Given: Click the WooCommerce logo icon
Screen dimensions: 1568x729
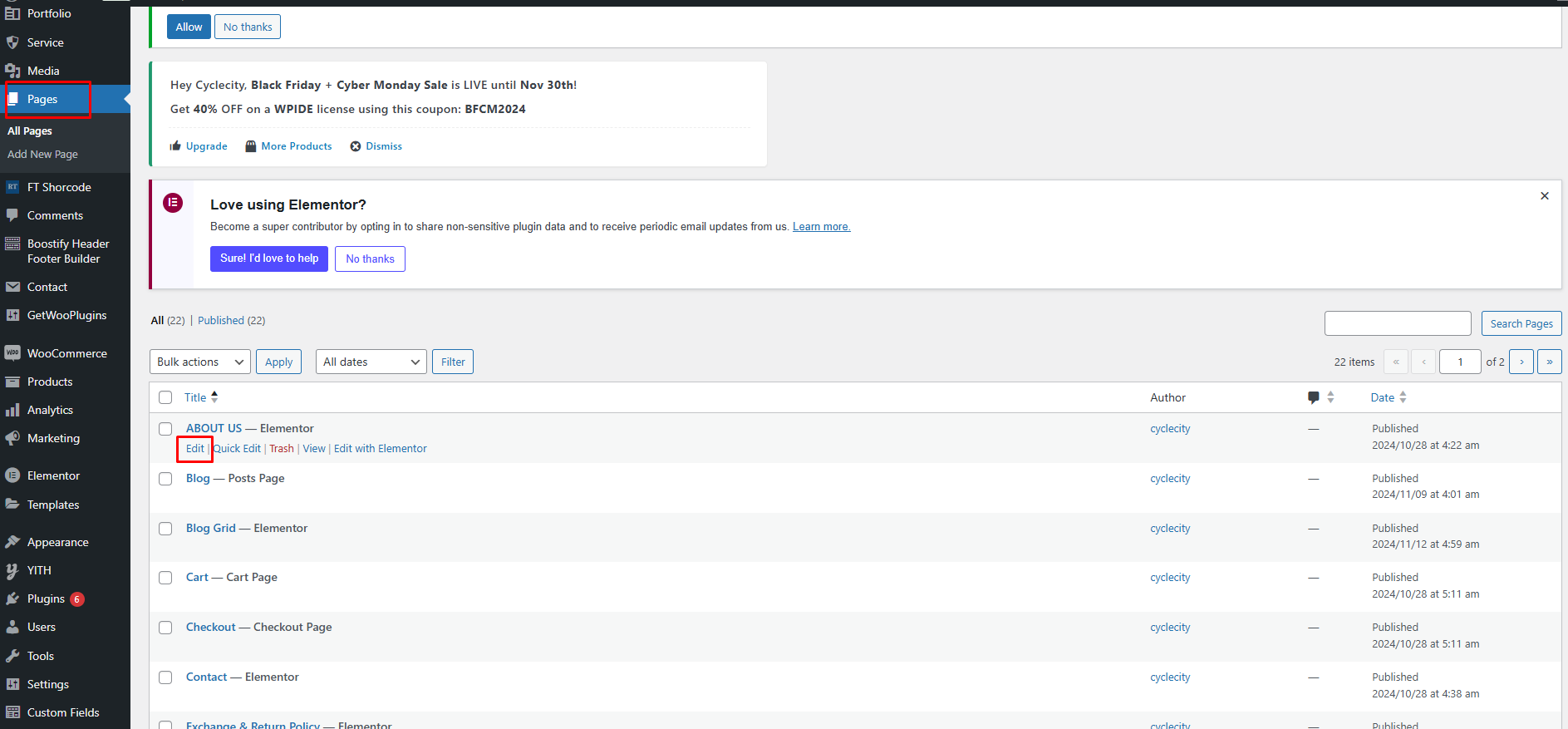Looking at the screenshot, I should click(x=12, y=353).
